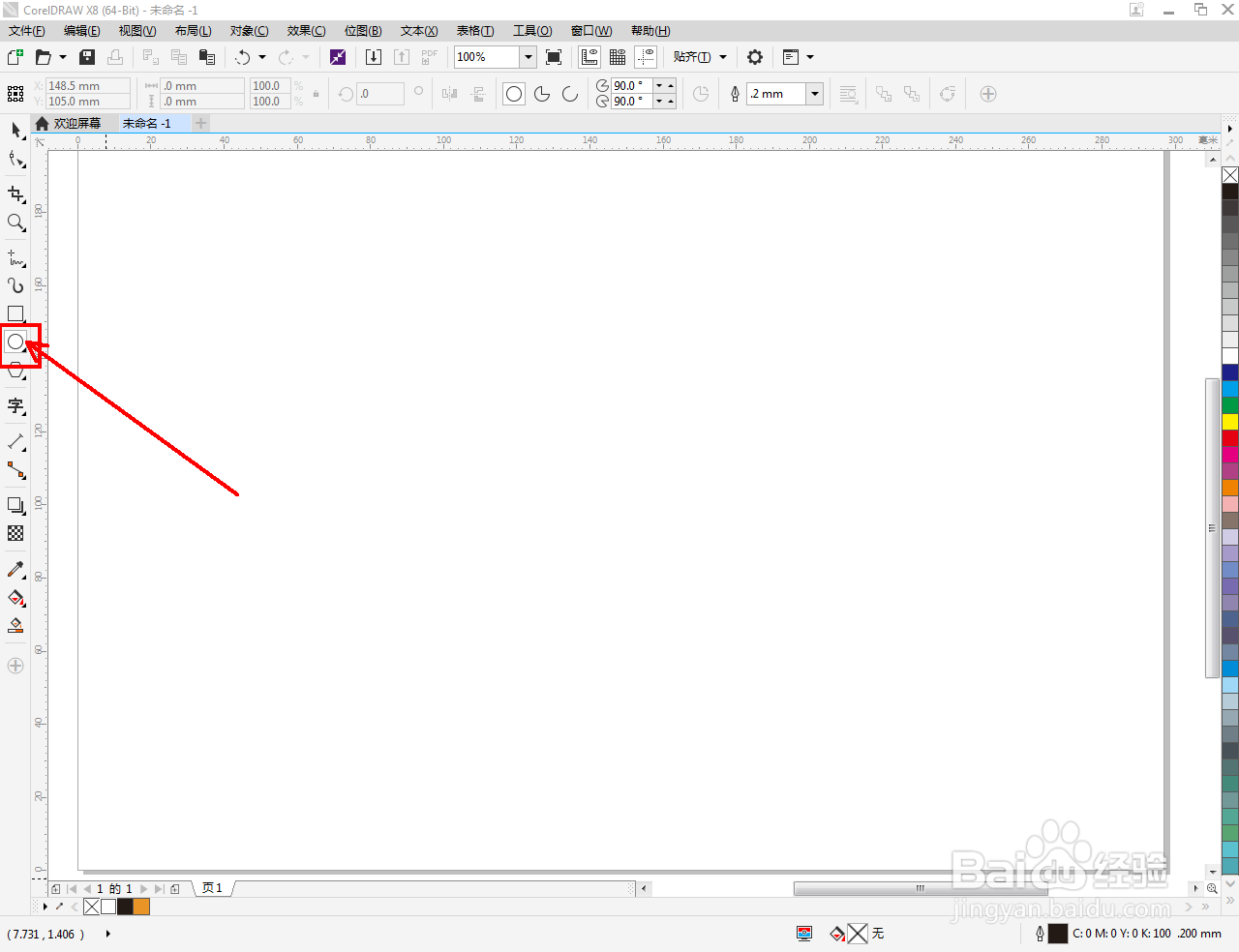The width and height of the screenshot is (1239, 952).
Task: Select the Drop Shadow tool
Action: pyautogui.click(x=15, y=505)
